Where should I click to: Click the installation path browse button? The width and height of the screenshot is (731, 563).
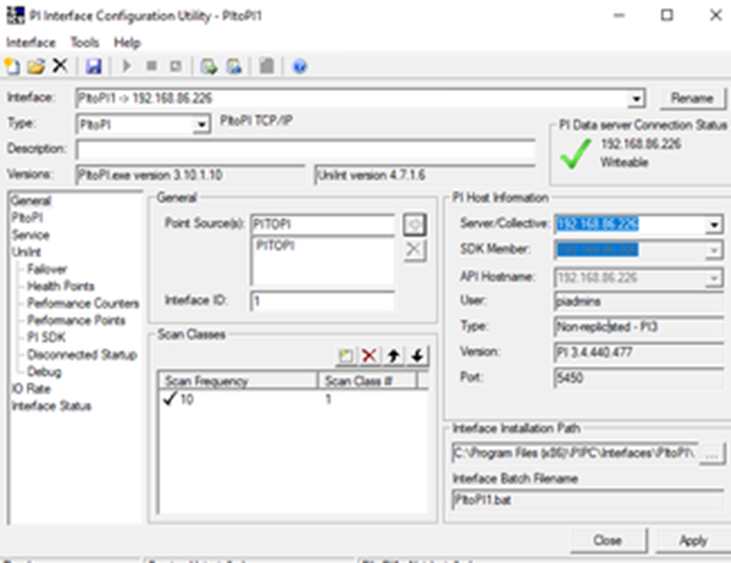[712, 453]
